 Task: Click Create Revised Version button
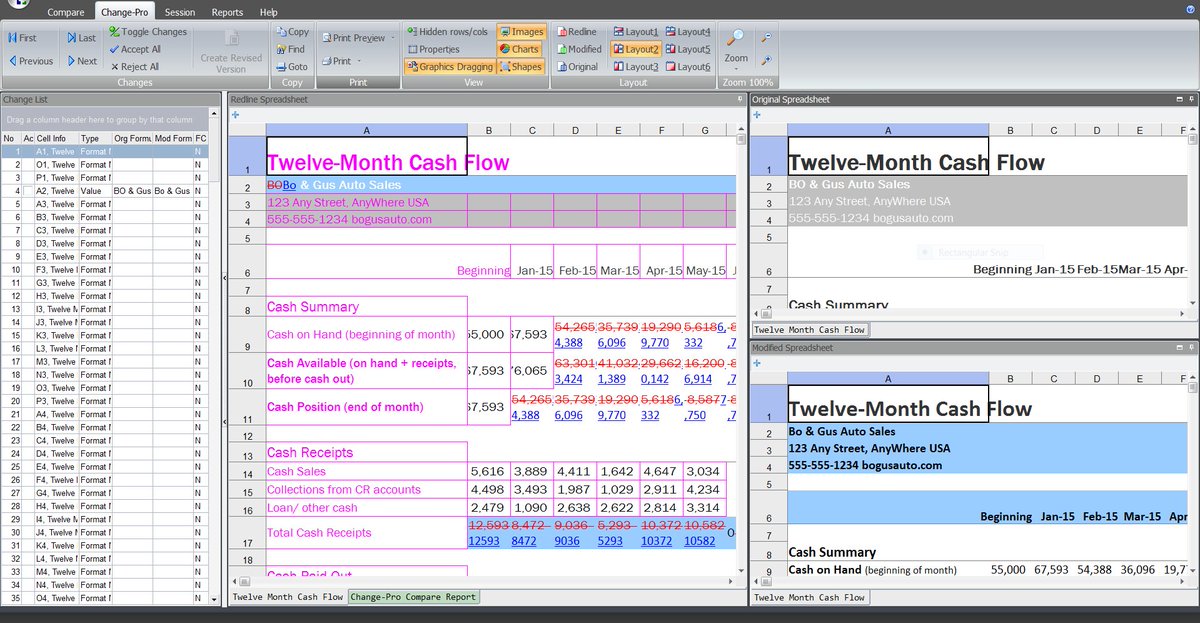[x=231, y=51]
